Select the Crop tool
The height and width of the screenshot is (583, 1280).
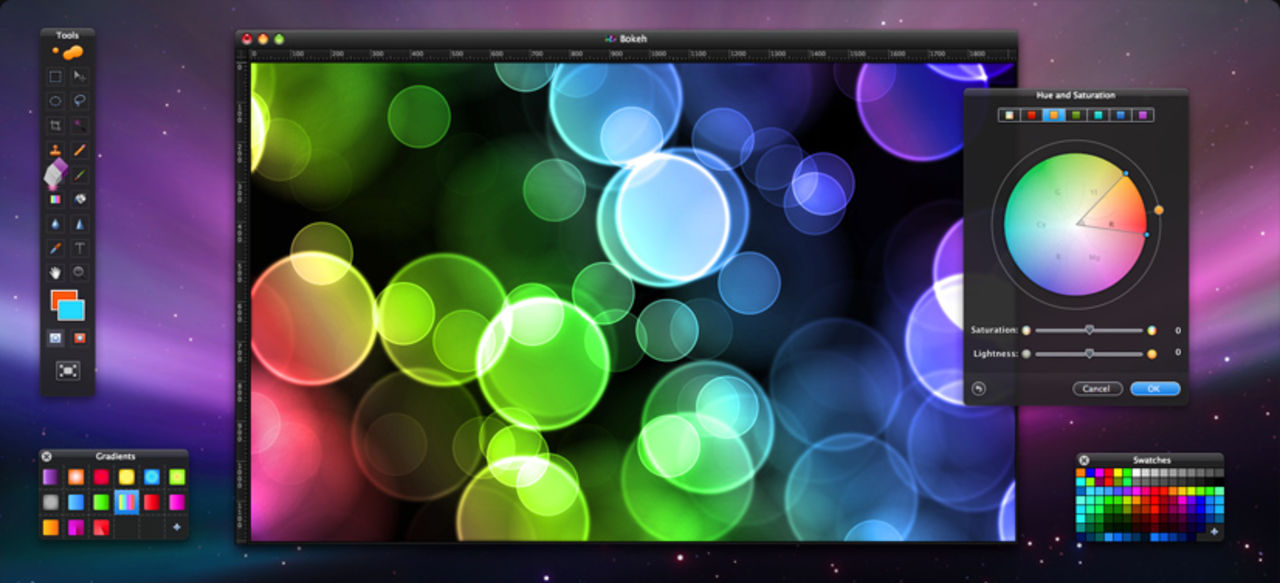(54, 124)
